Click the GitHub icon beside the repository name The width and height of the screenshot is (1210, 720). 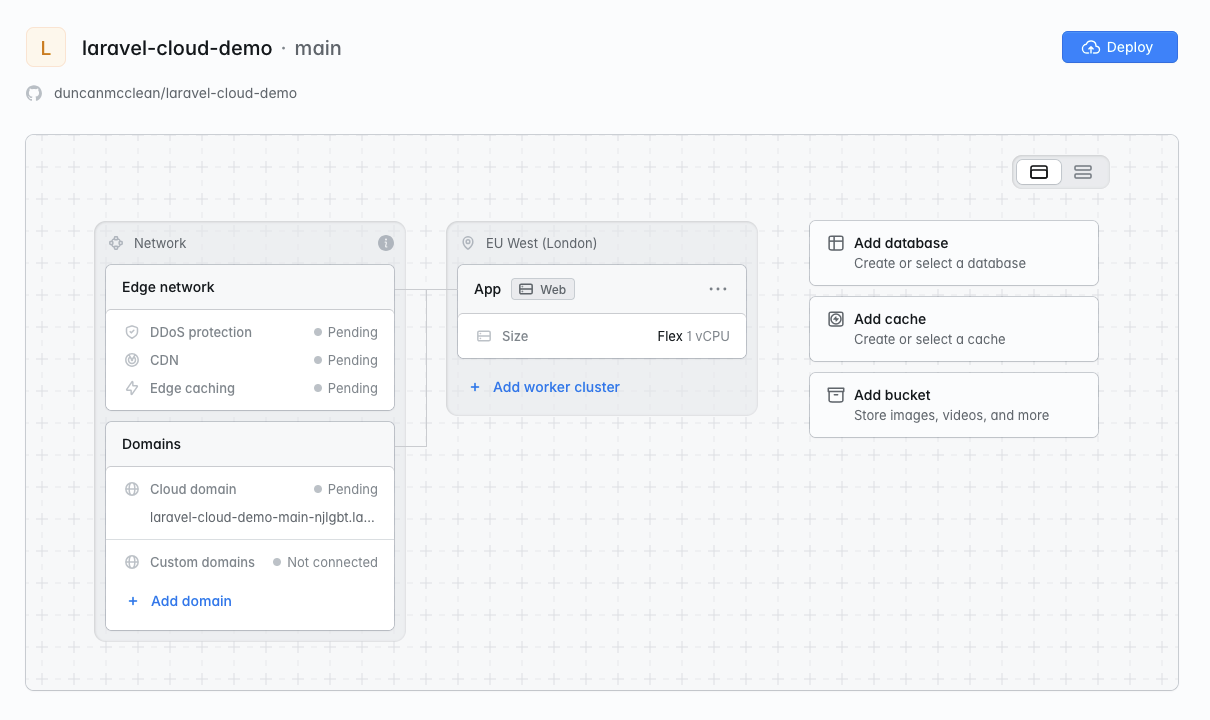pyautogui.click(x=33, y=93)
